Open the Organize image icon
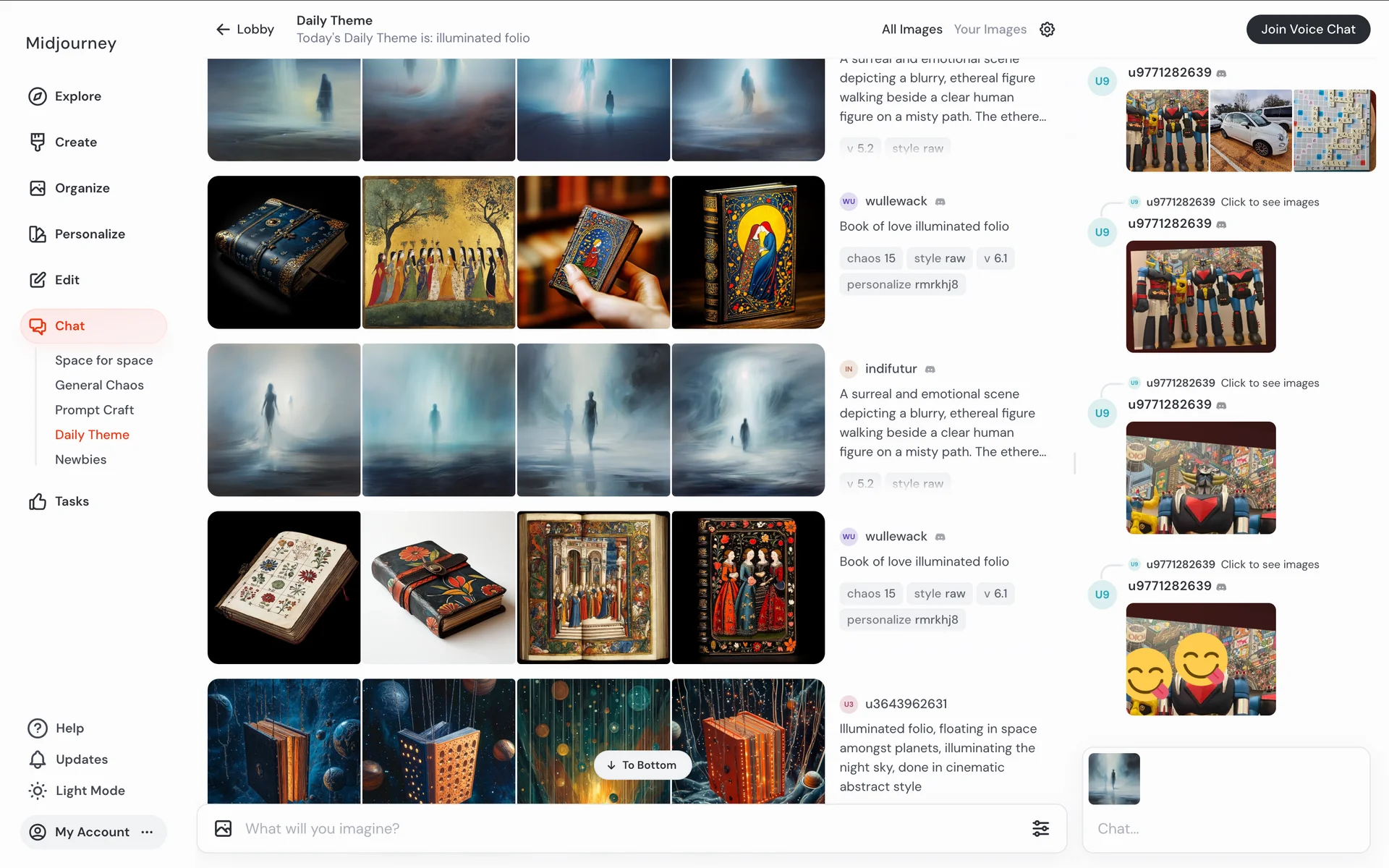The width and height of the screenshot is (1389, 868). [38, 188]
